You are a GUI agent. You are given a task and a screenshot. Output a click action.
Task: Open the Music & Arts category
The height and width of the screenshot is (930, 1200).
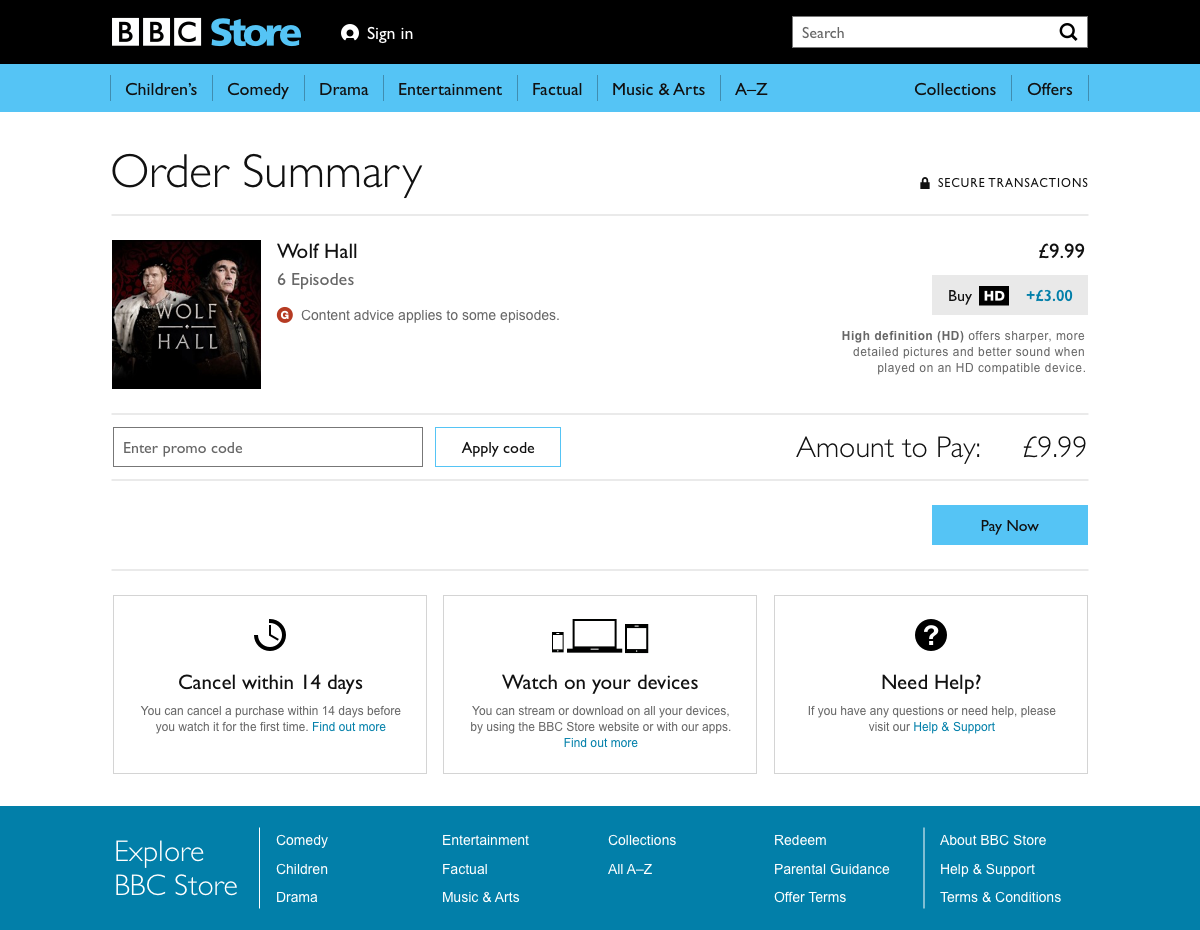[659, 89]
